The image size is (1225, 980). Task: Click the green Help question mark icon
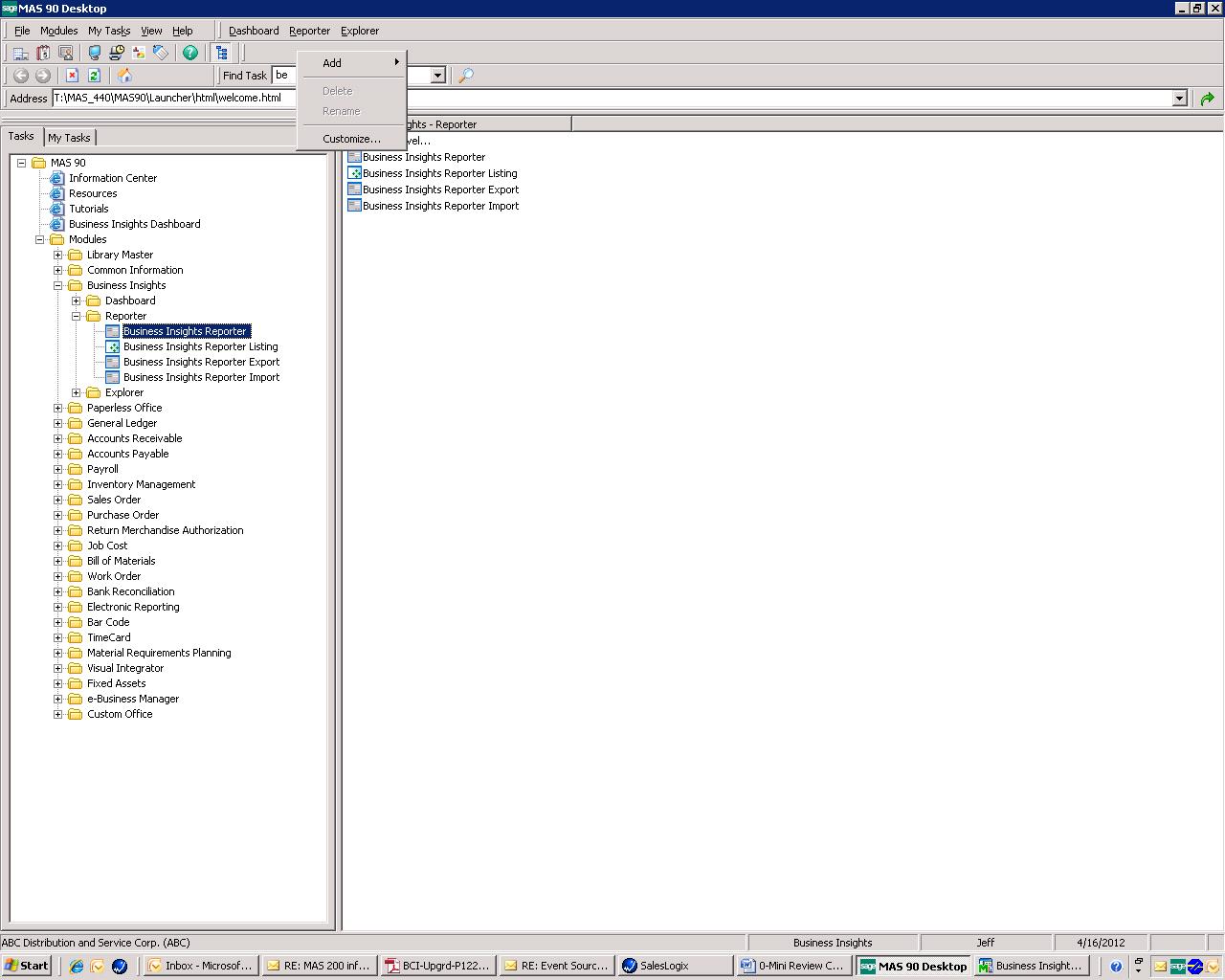(190, 53)
